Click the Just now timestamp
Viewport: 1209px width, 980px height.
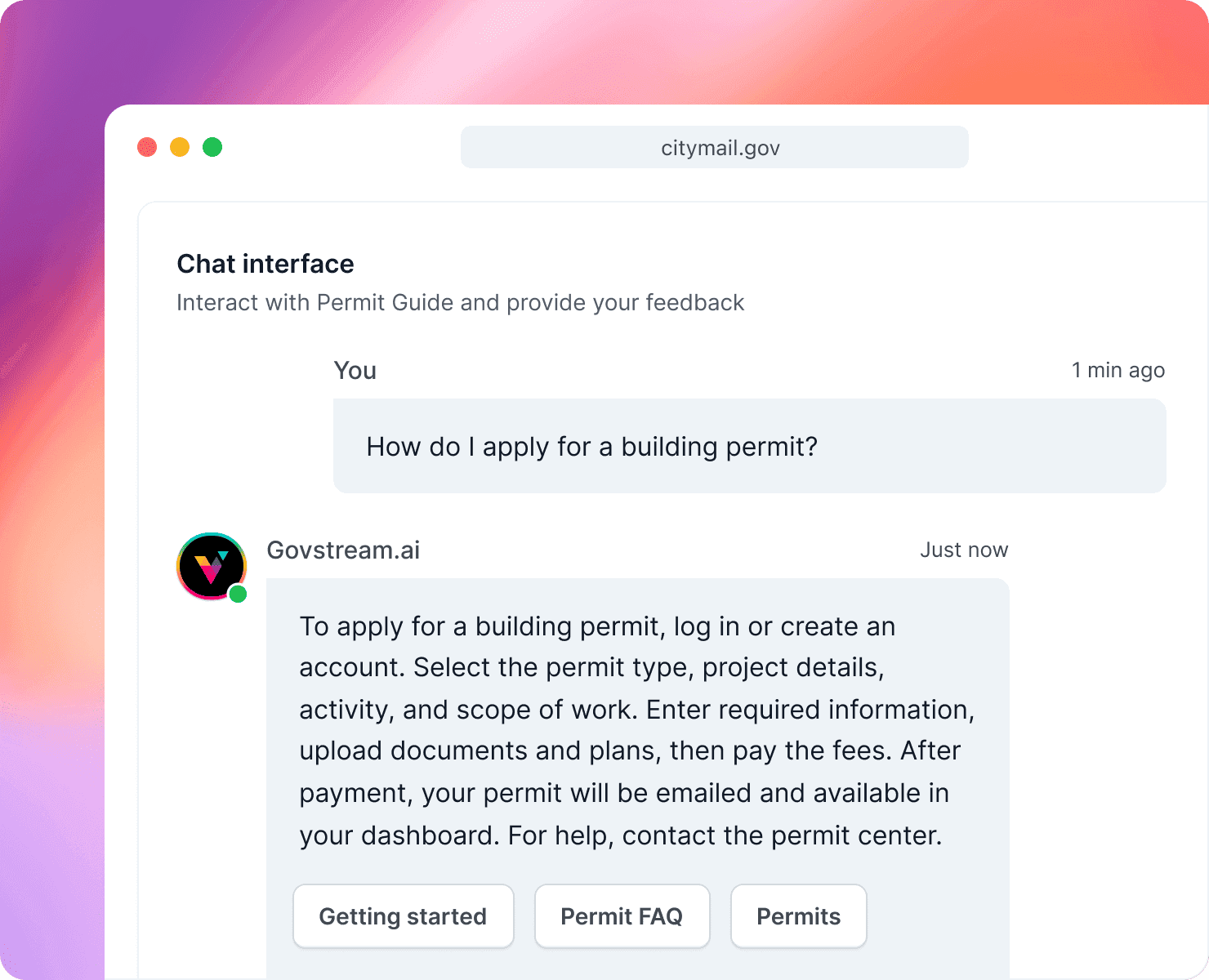[x=964, y=550]
